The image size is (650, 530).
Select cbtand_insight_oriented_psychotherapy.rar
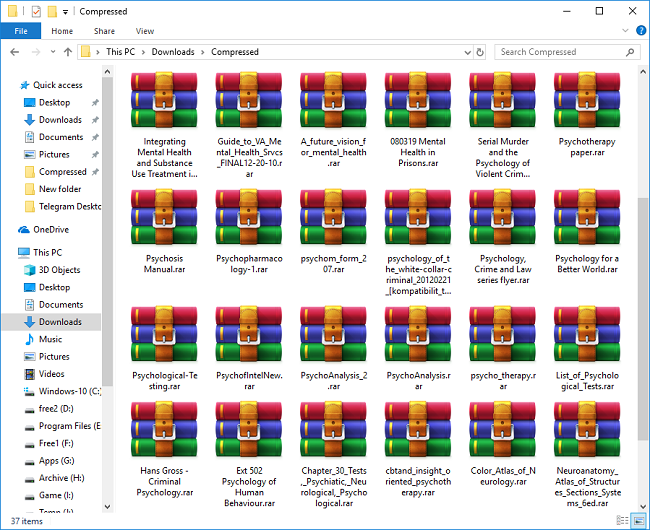[x=418, y=450]
